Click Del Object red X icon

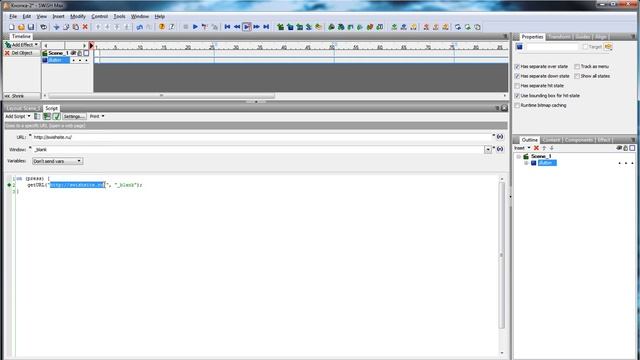click(x=7, y=53)
